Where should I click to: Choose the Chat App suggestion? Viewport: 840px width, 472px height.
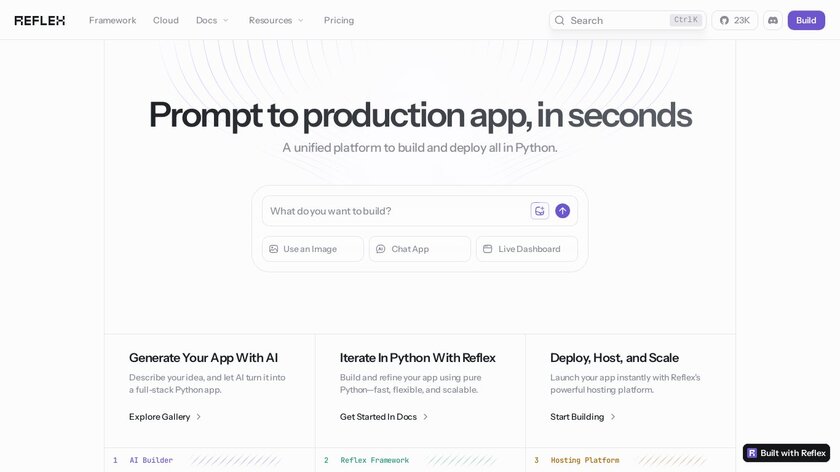[x=419, y=249]
